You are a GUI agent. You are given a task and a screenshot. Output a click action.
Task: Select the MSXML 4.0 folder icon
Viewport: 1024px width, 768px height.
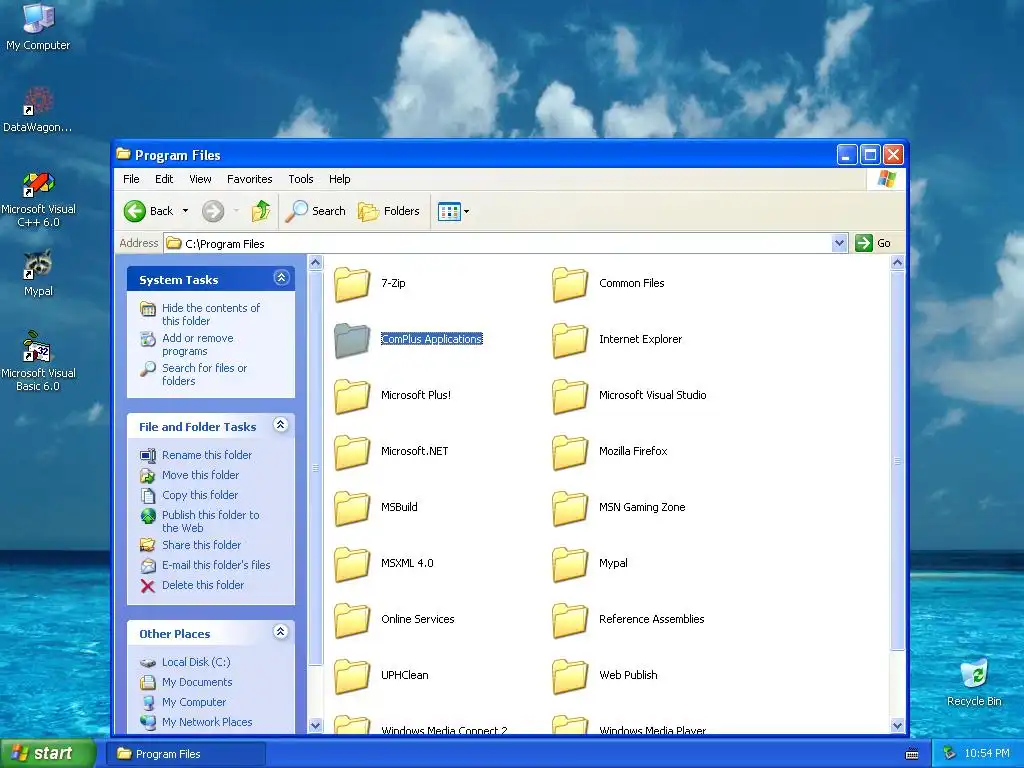point(352,564)
